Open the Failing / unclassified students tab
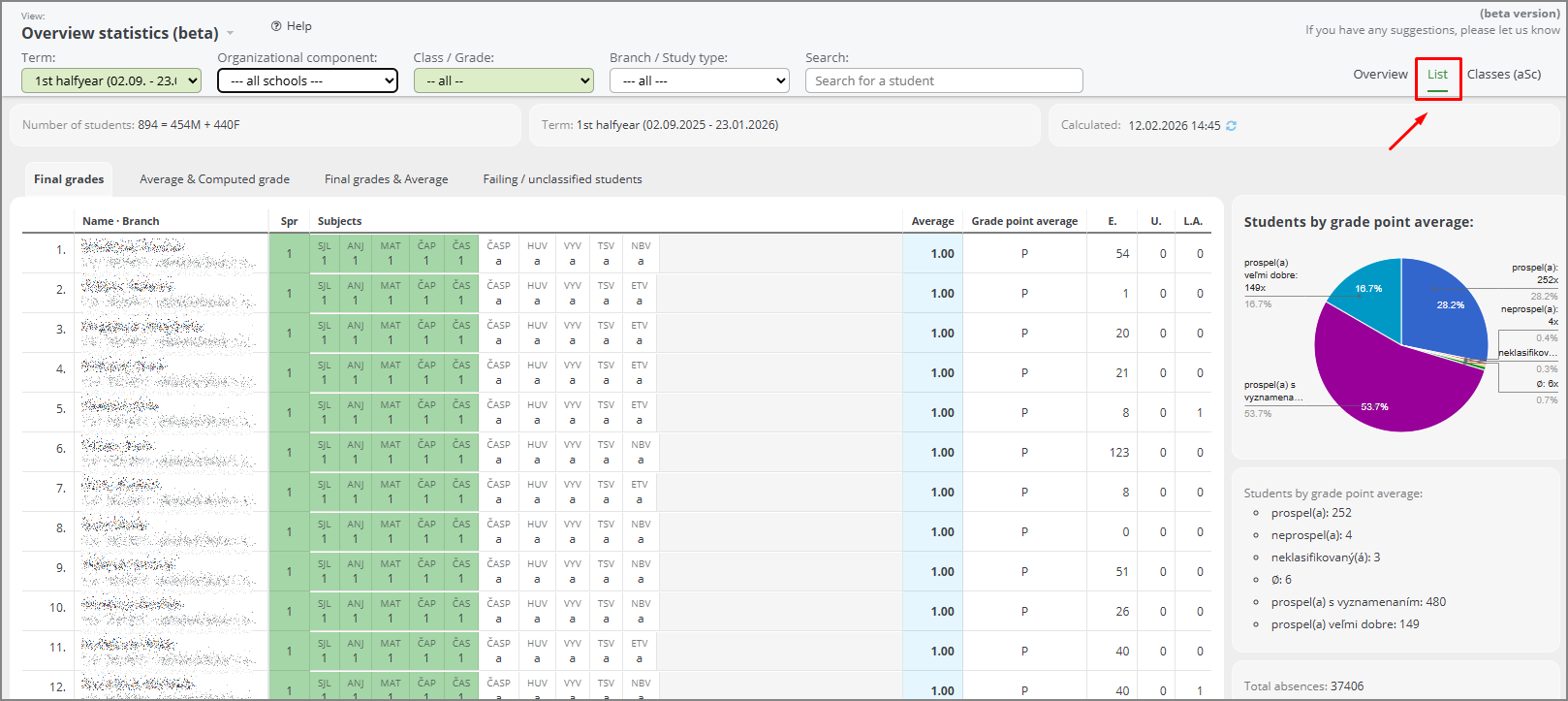The image size is (1568, 701). (562, 179)
